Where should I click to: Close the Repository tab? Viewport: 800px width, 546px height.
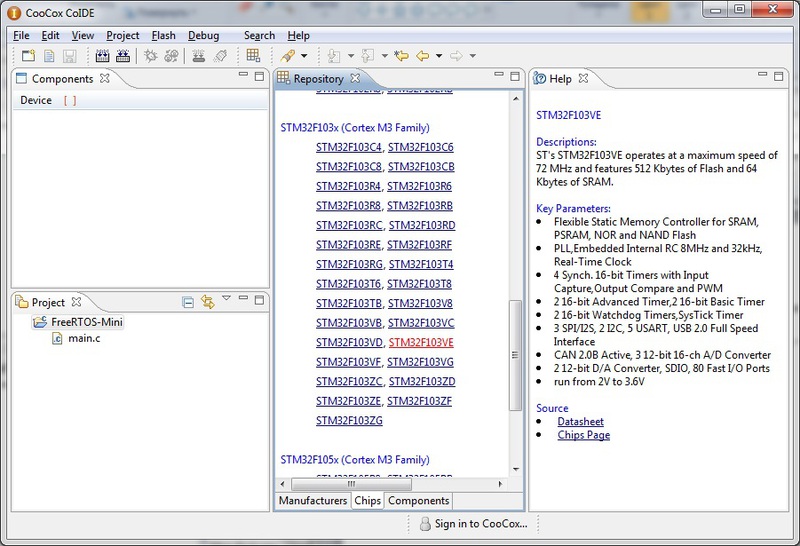pyautogui.click(x=355, y=78)
